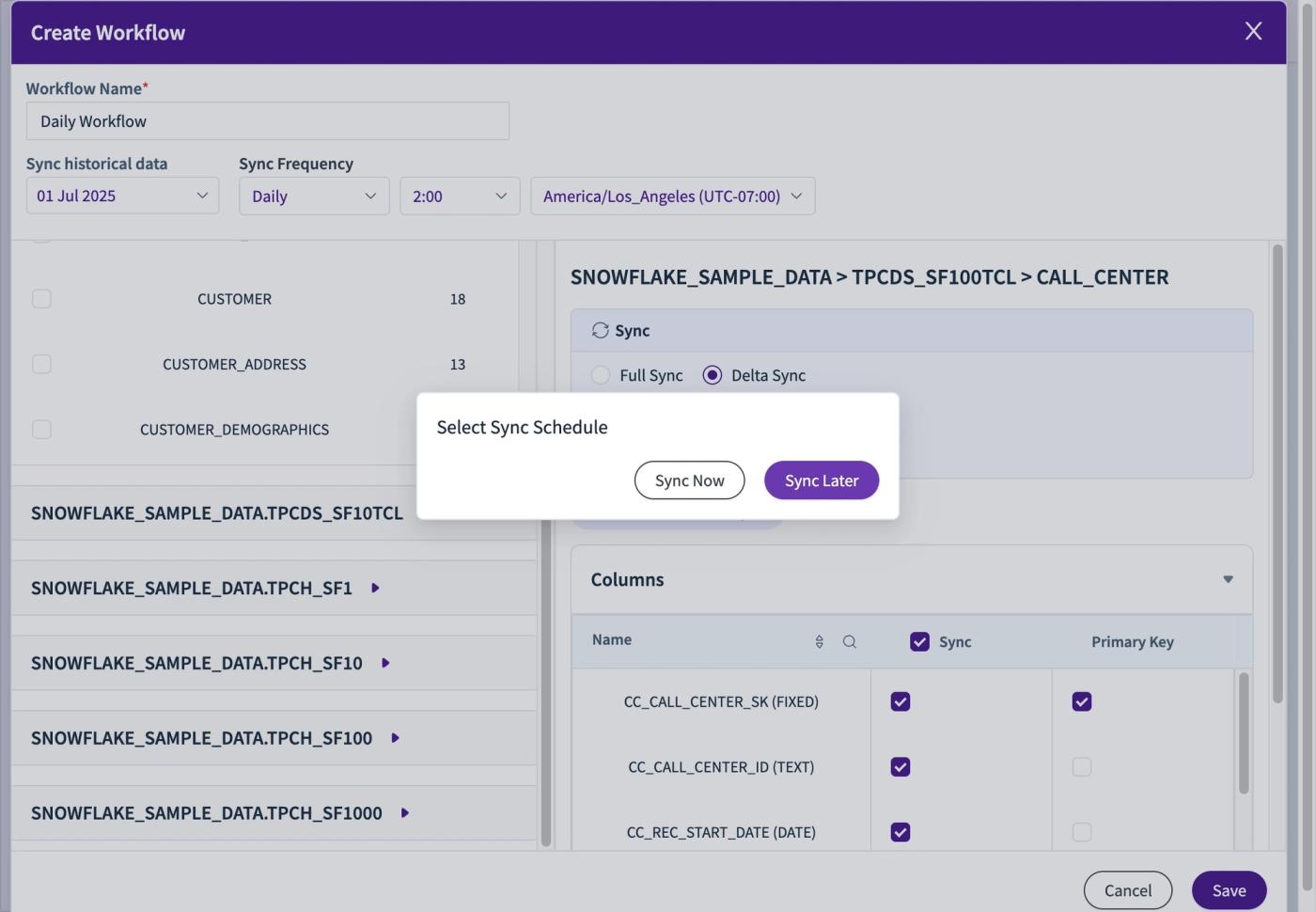The image size is (1316, 912).
Task: Check the CUSTOMER_ADDRESS table checkbox
Action: pos(41,364)
